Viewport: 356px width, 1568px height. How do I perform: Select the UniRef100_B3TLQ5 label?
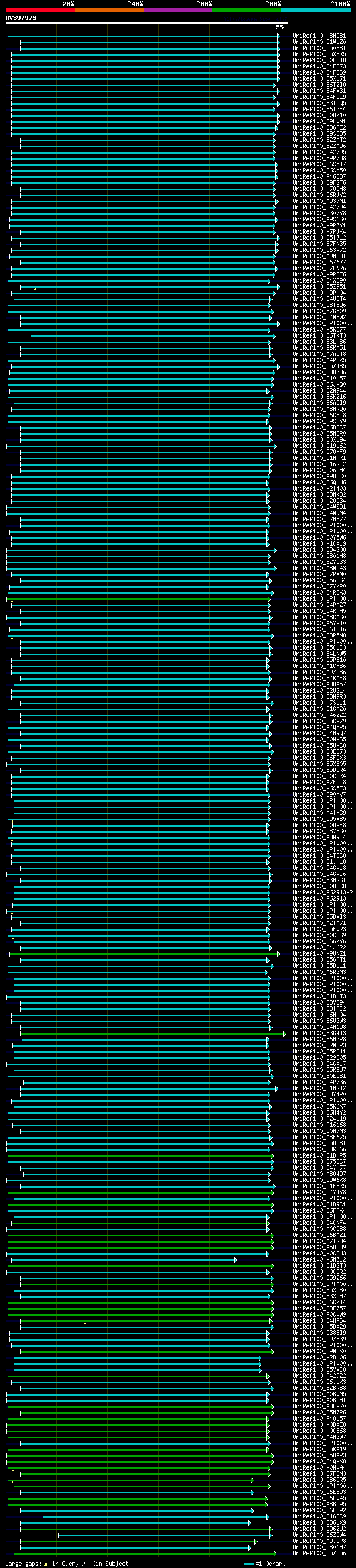(319, 103)
